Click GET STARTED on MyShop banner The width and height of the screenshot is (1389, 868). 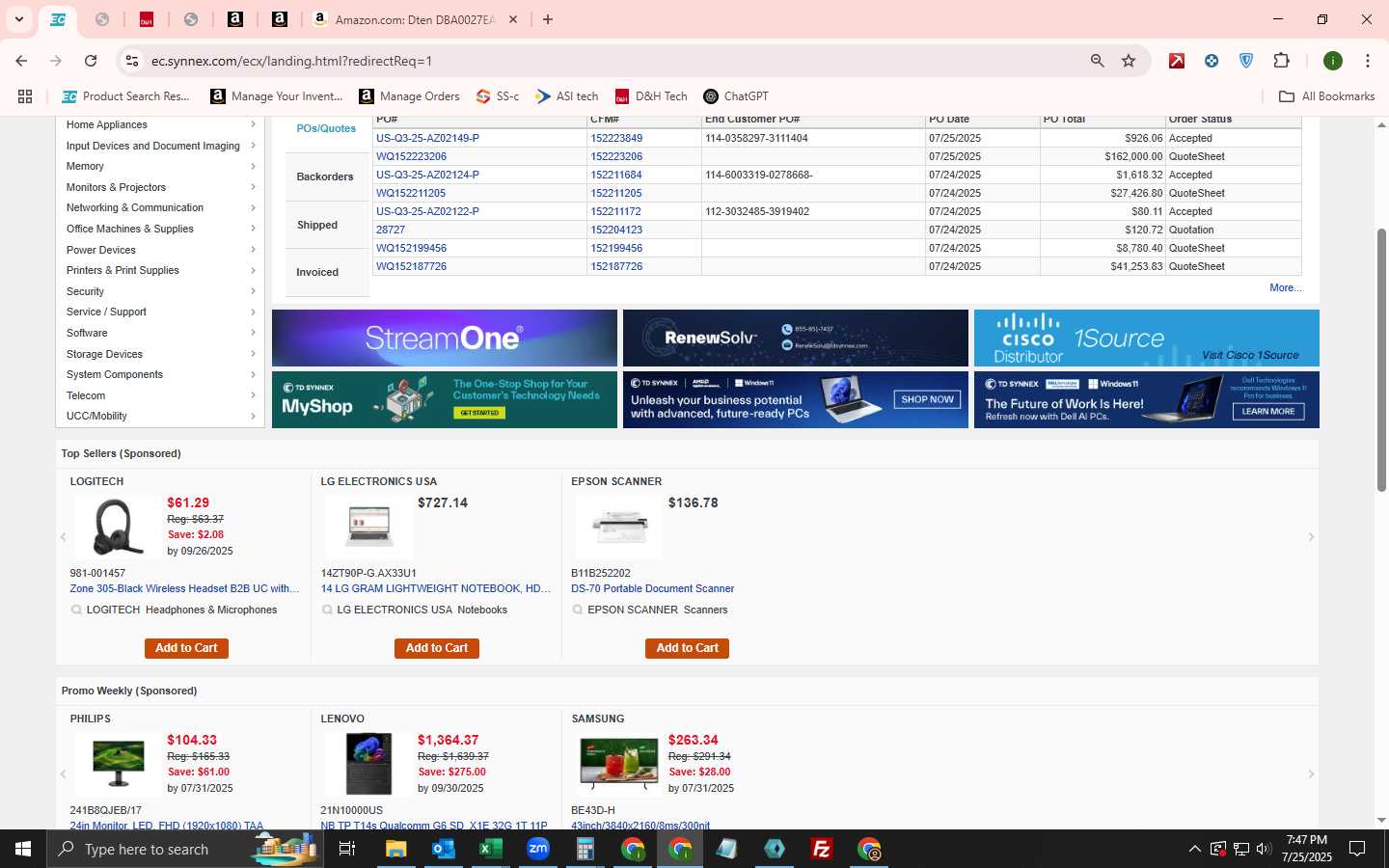point(479,413)
